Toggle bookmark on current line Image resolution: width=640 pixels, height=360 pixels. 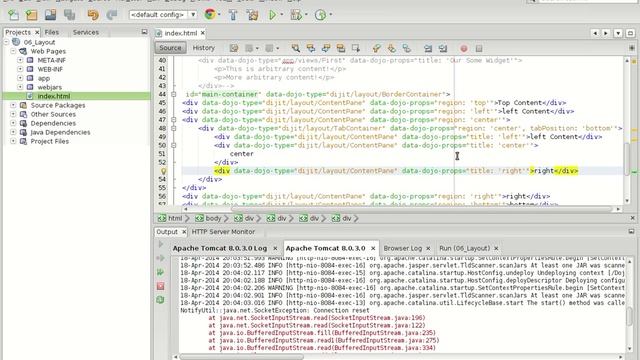407,48
